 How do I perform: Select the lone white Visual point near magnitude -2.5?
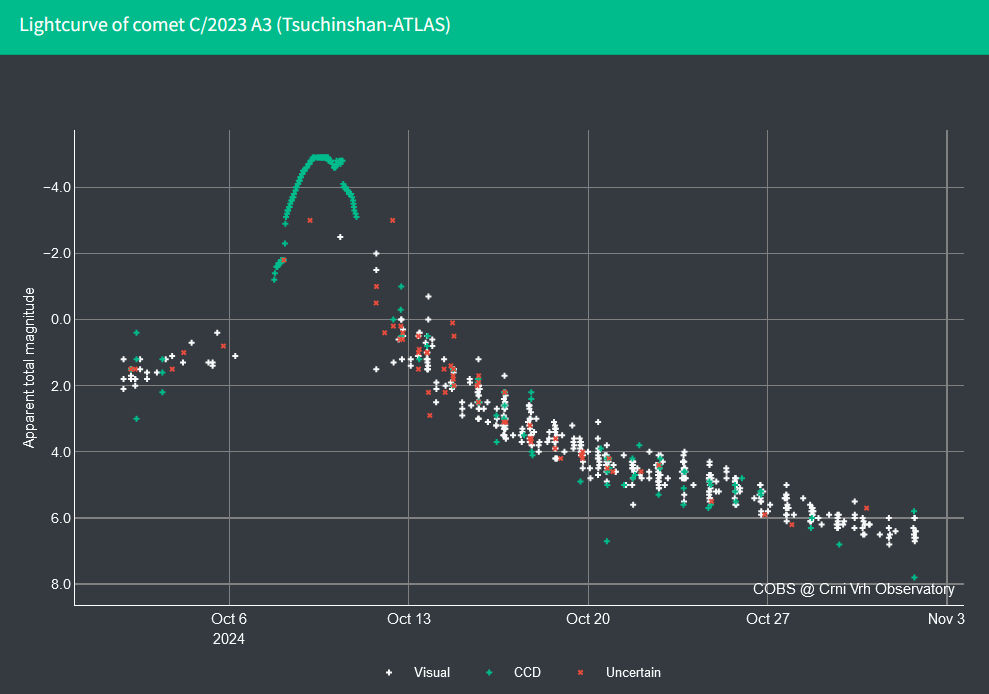340,237
